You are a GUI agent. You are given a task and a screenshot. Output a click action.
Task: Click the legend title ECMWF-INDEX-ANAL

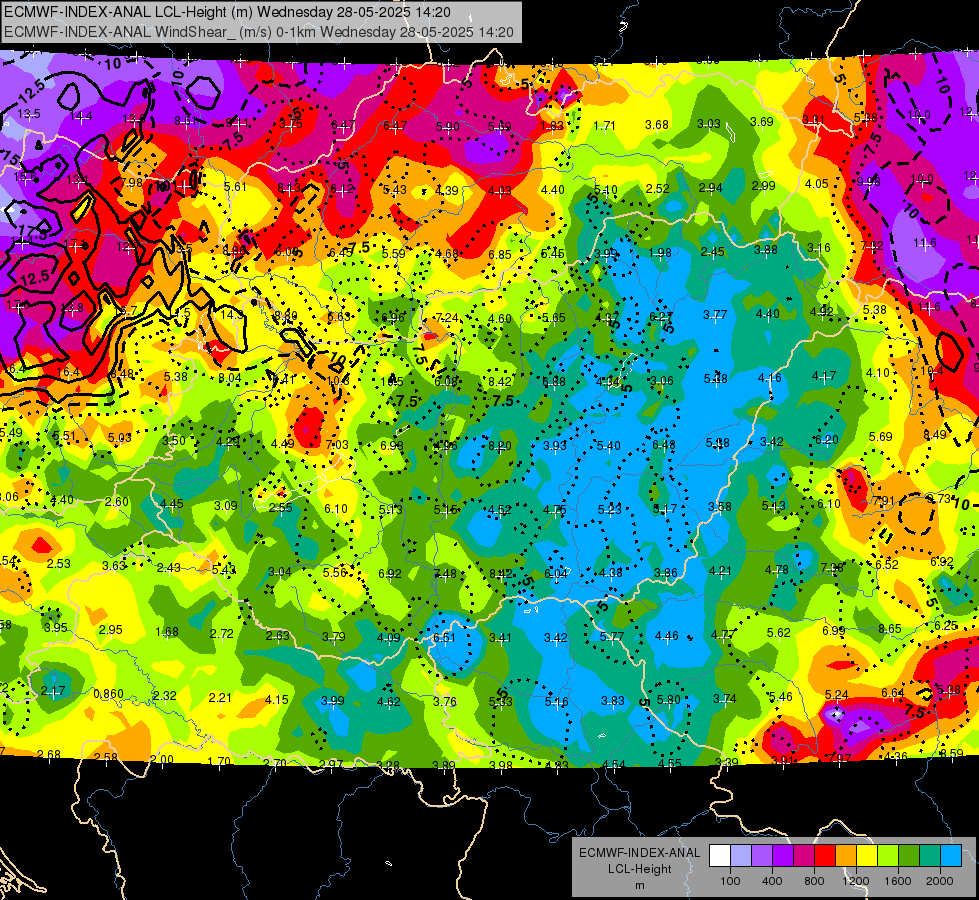point(639,853)
